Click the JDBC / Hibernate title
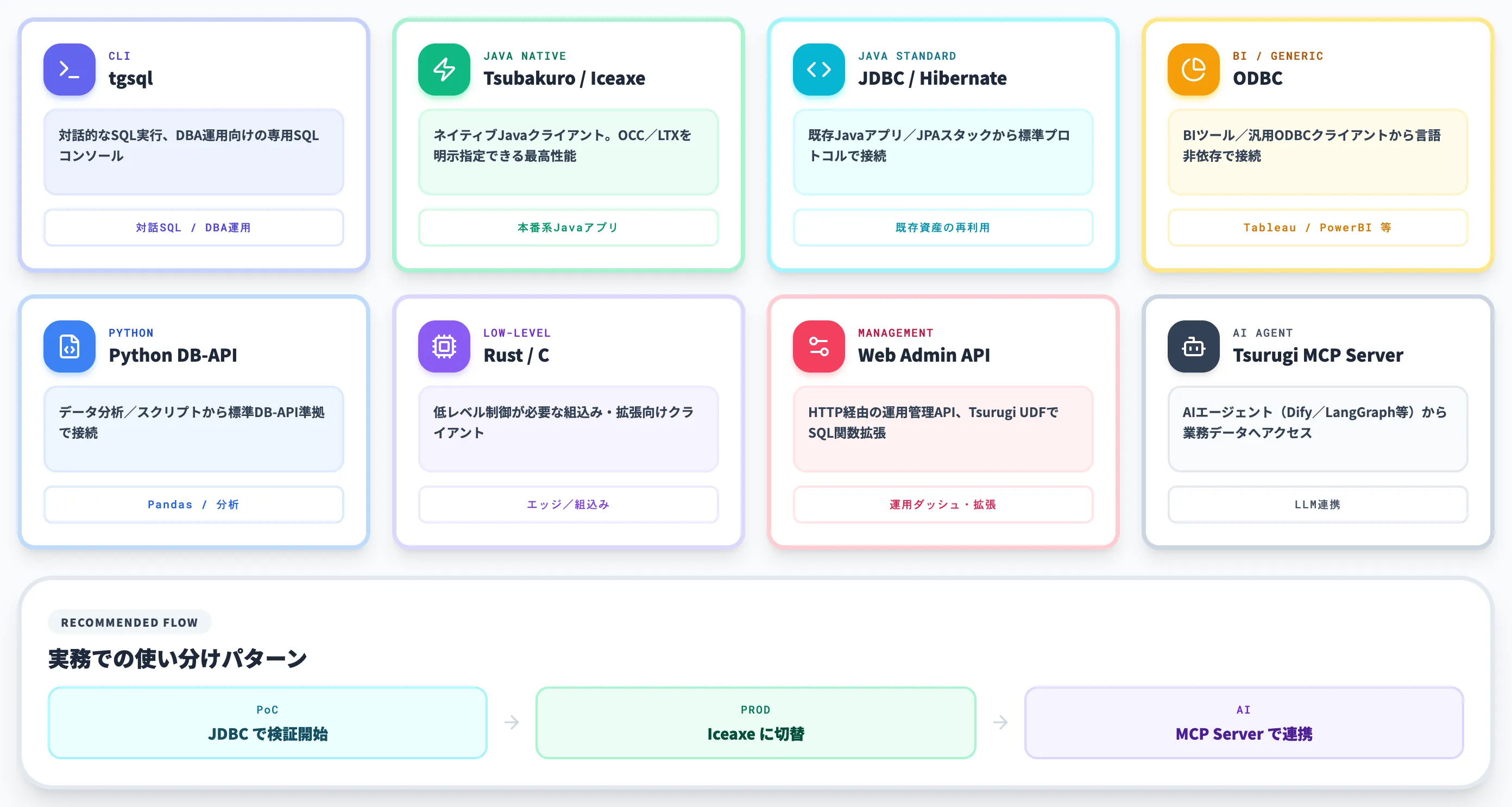Viewport: 1512px width, 807px height. click(x=932, y=78)
